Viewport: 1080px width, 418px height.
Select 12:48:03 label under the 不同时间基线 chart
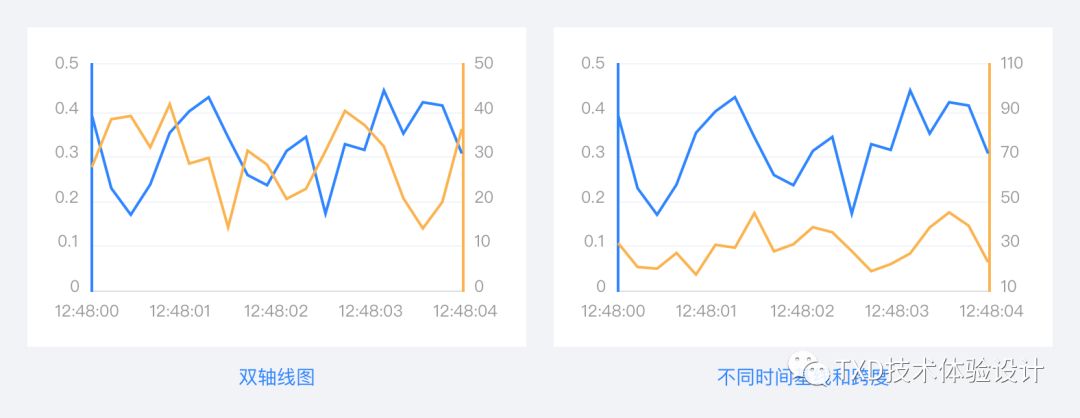point(897,311)
